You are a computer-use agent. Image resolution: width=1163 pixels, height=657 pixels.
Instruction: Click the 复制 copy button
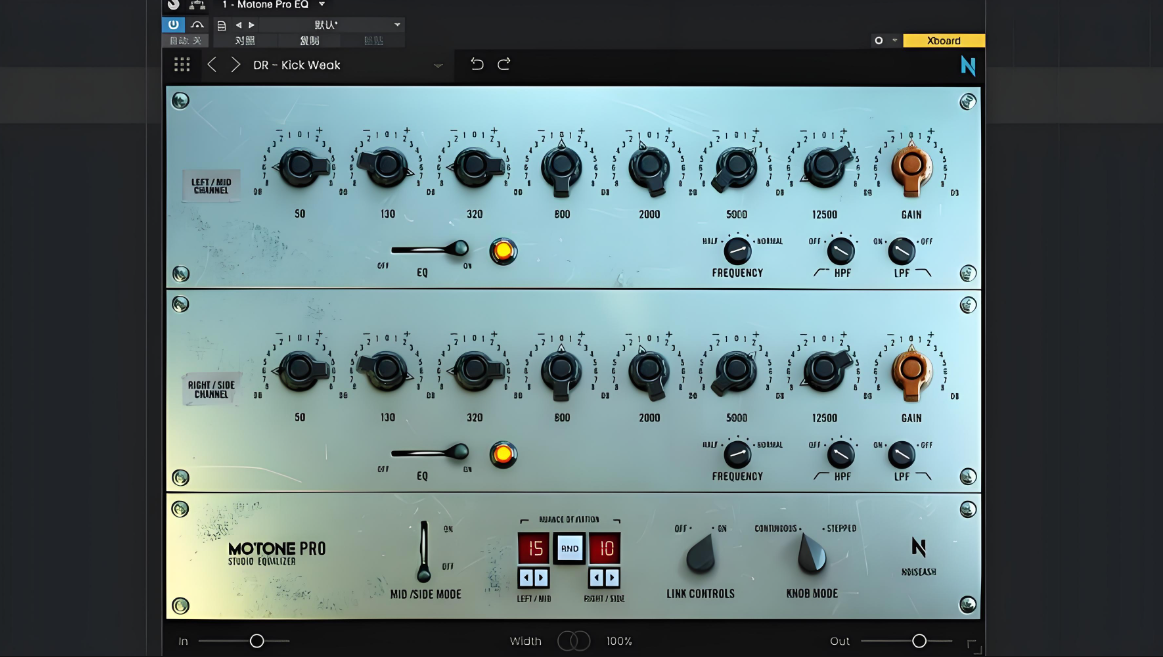tap(309, 41)
